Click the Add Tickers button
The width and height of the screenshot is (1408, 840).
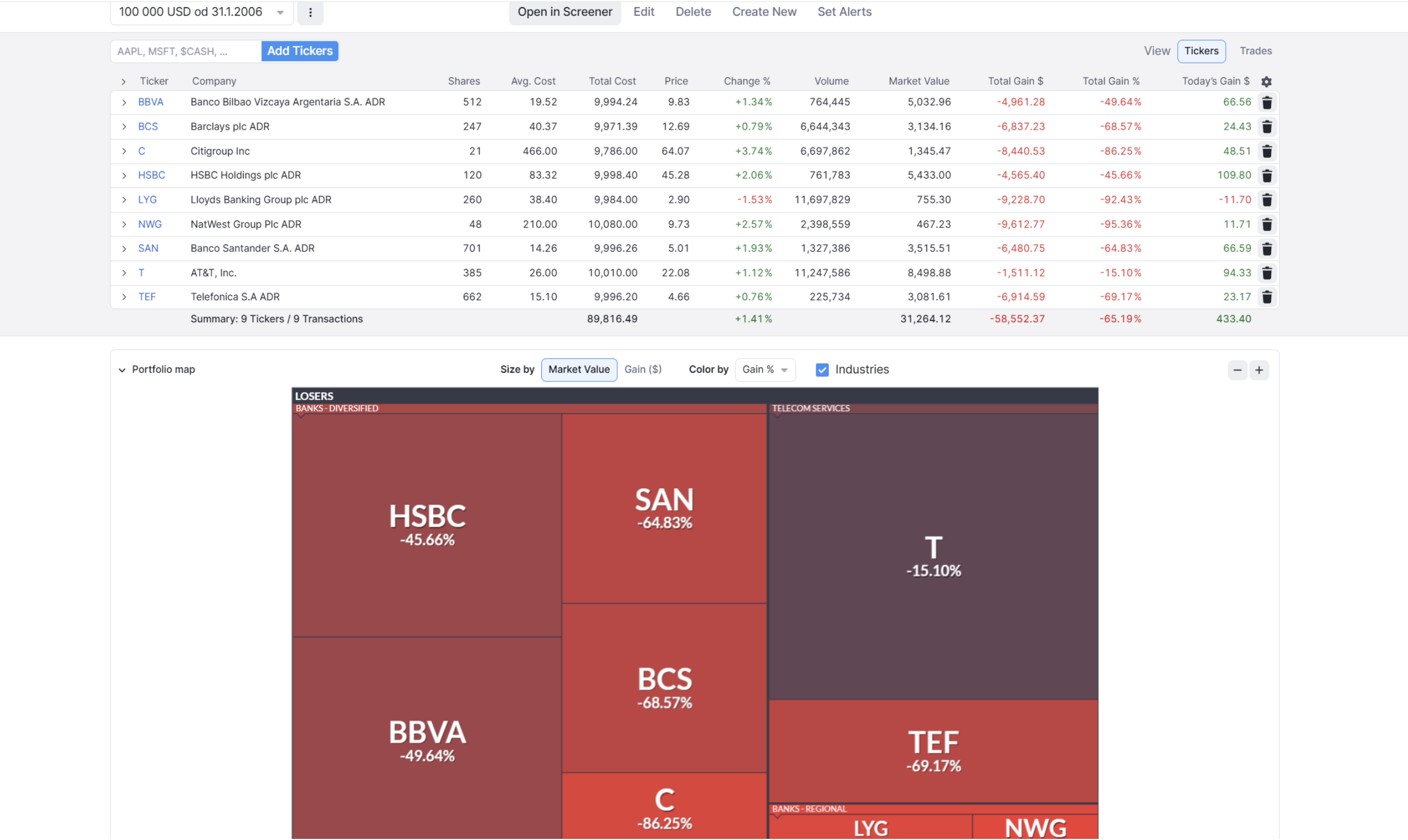pos(300,51)
